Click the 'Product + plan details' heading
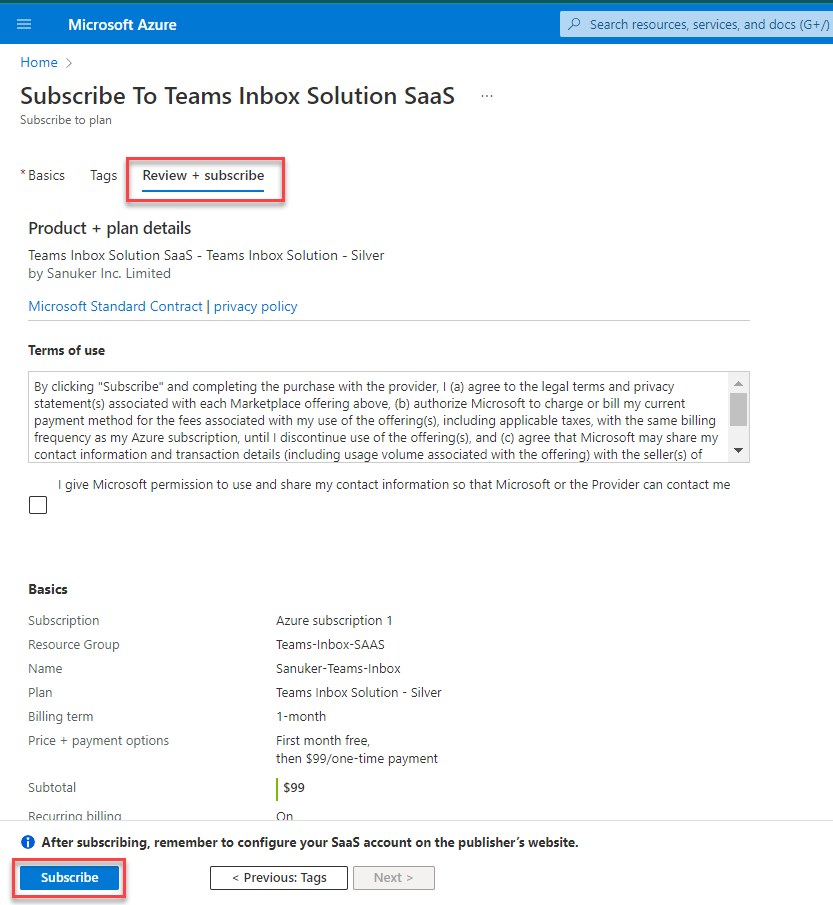The height and width of the screenshot is (905, 833). click(110, 229)
